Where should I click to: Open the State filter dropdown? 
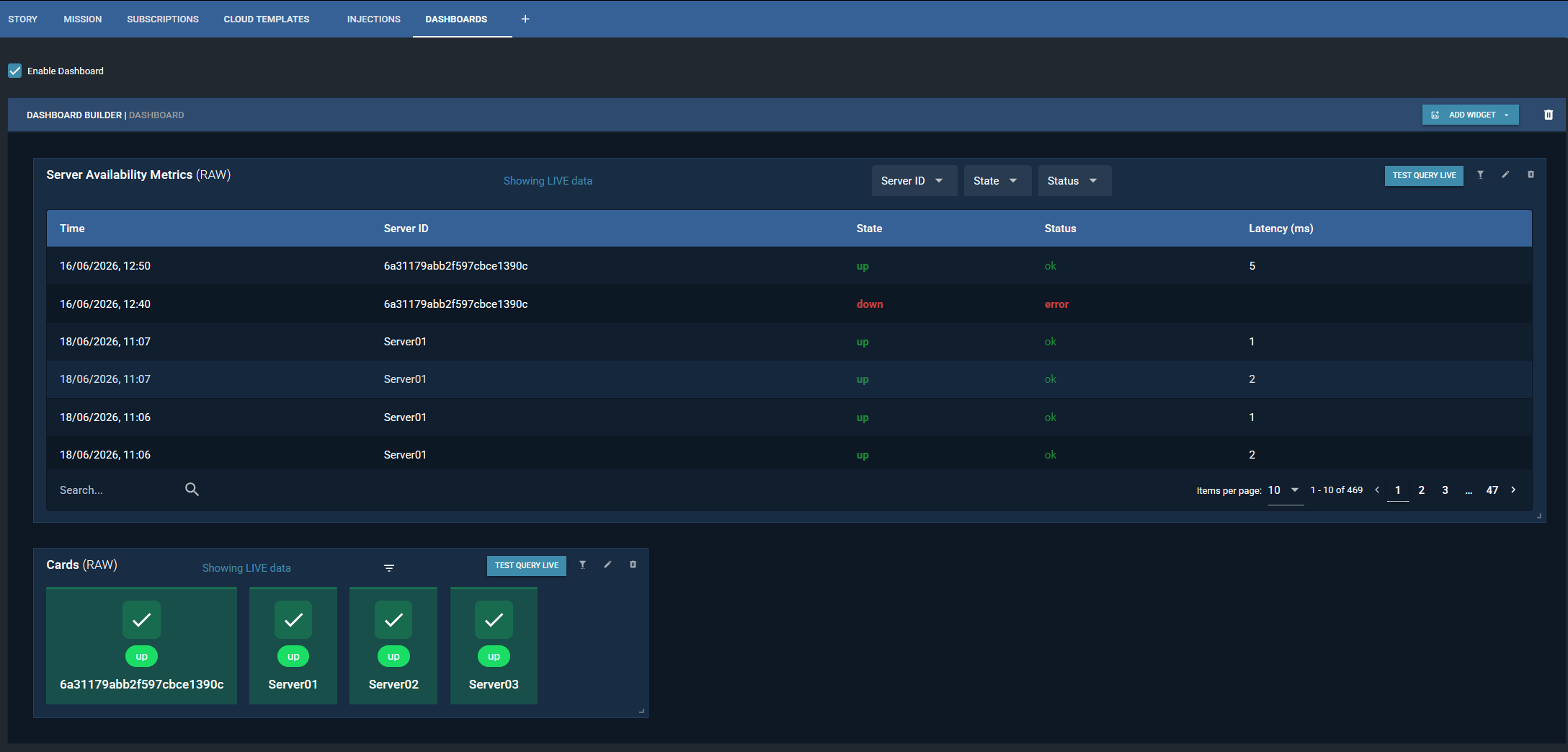[998, 181]
